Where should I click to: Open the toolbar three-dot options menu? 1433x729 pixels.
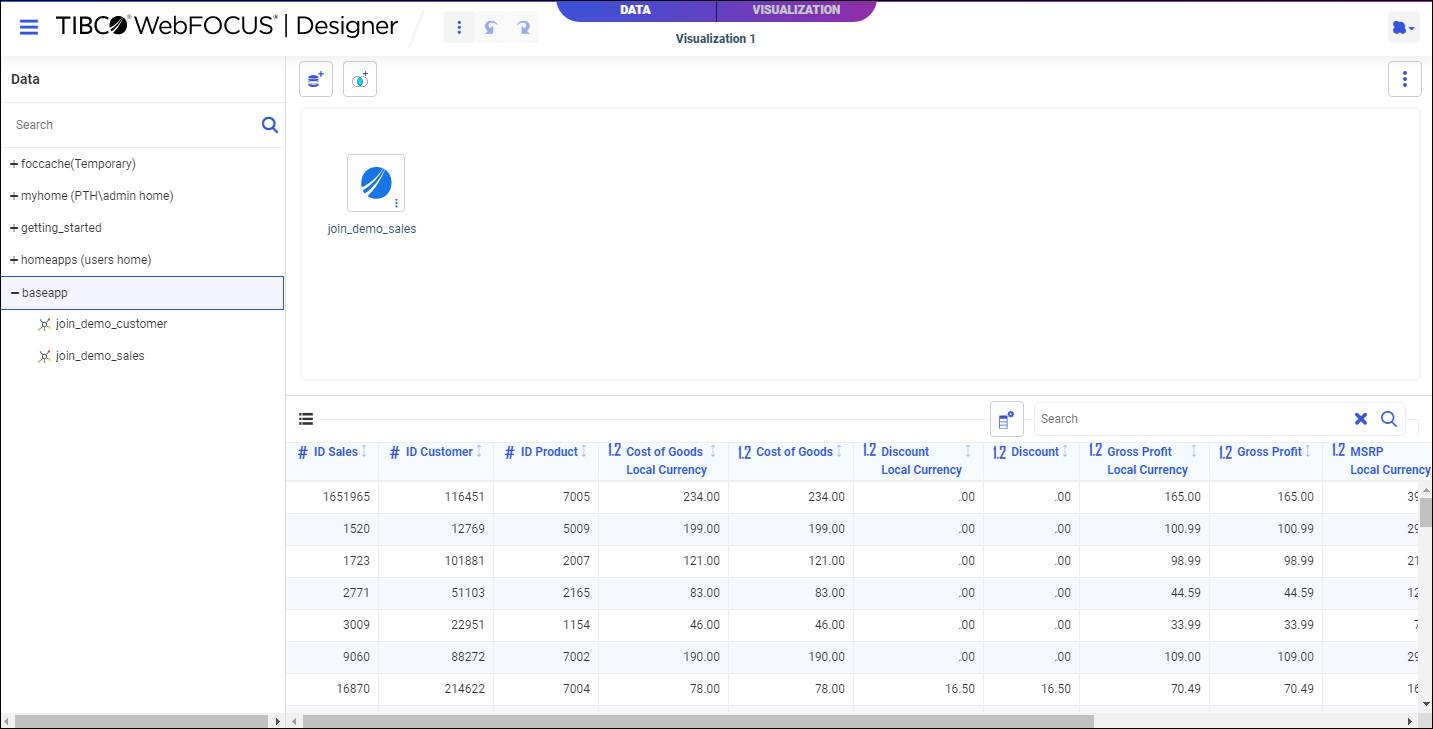point(459,27)
